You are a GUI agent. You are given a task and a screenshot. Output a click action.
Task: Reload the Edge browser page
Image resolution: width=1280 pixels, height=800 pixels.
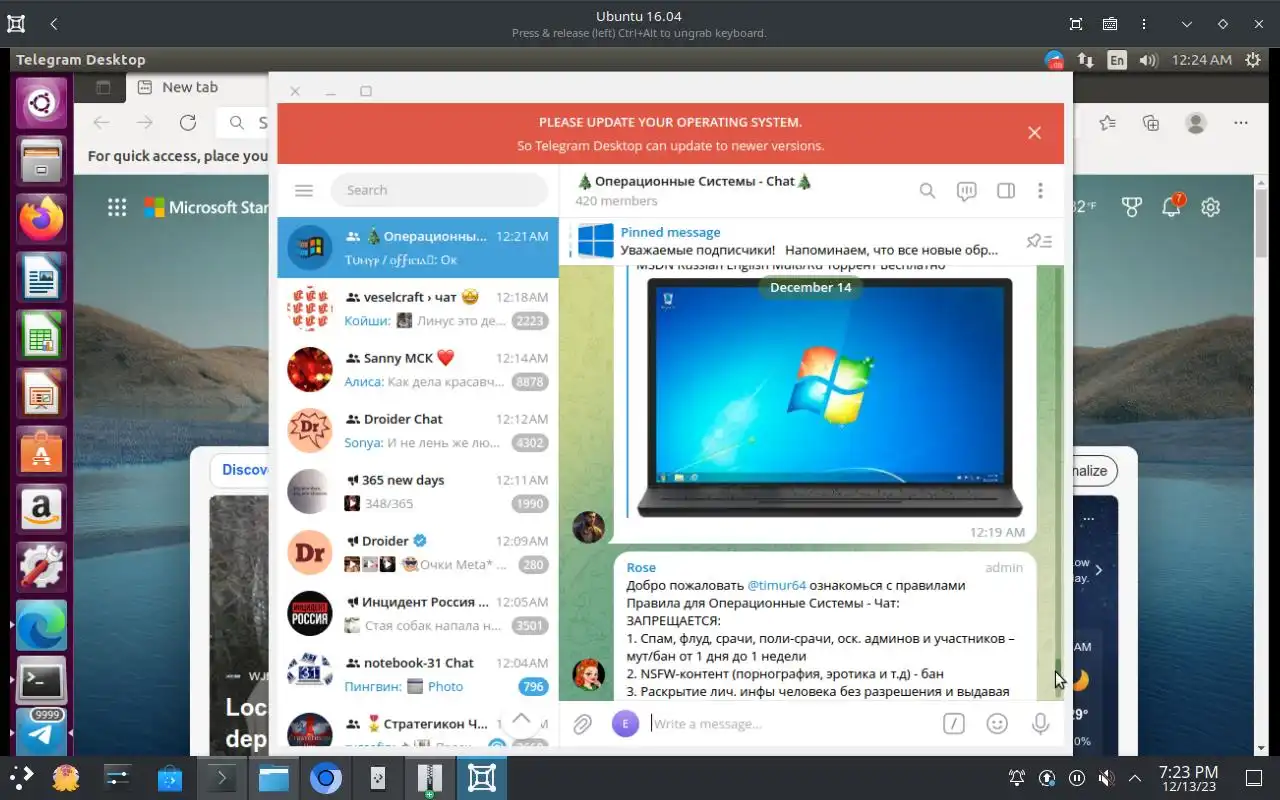(x=188, y=122)
